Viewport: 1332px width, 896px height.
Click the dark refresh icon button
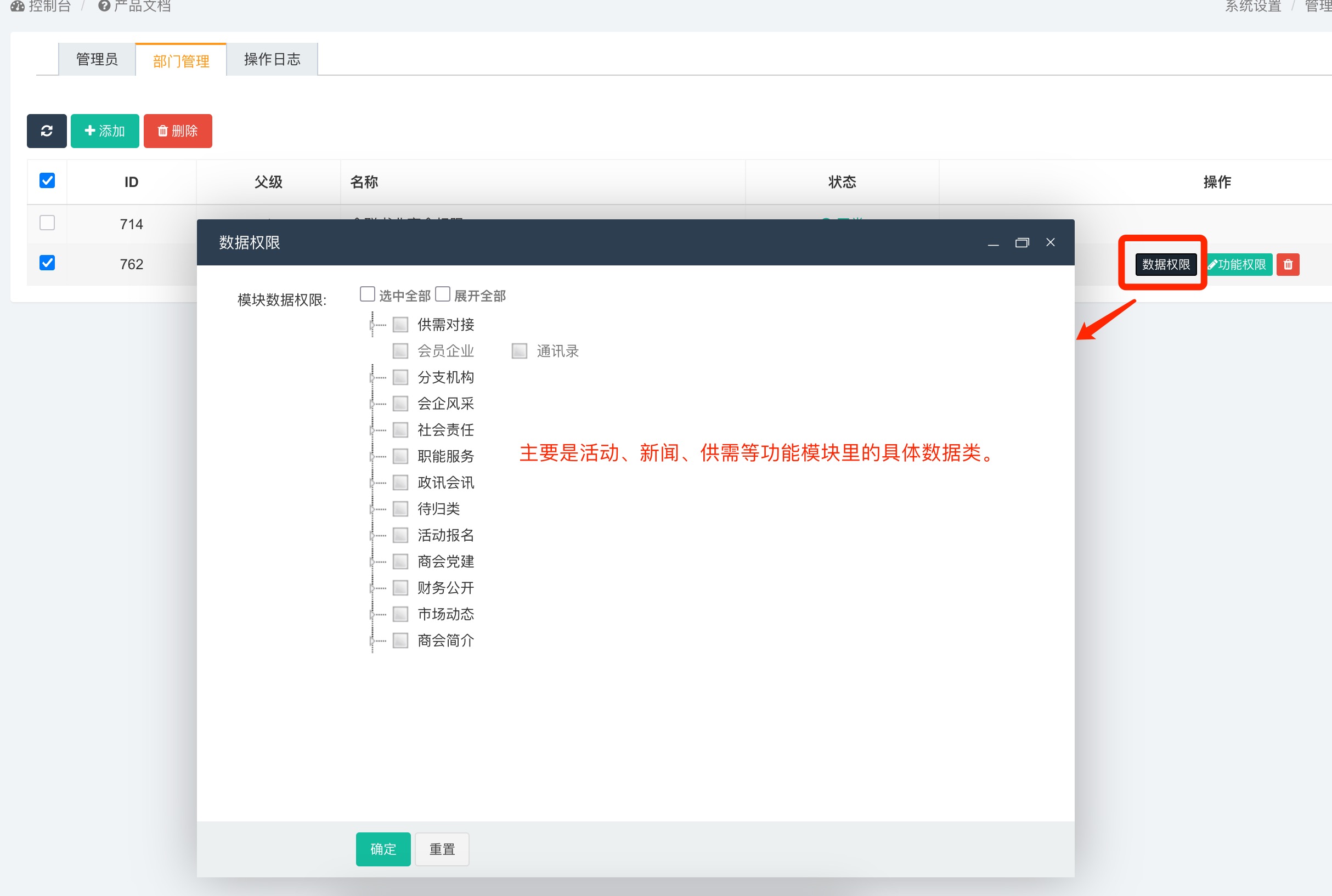pyautogui.click(x=46, y=131)
